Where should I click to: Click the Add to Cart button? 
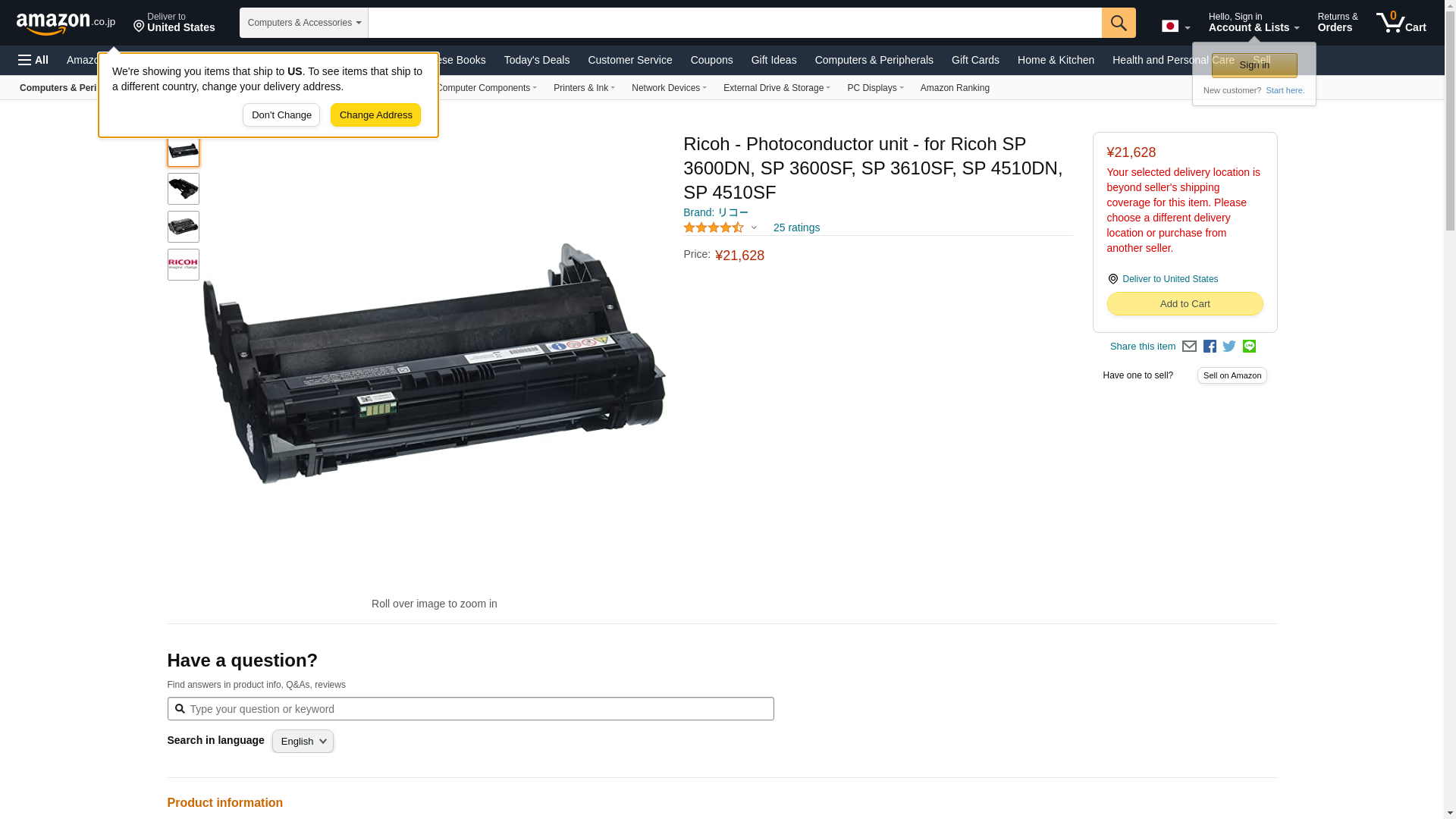pyautogui.click(x=1185, y=304)
